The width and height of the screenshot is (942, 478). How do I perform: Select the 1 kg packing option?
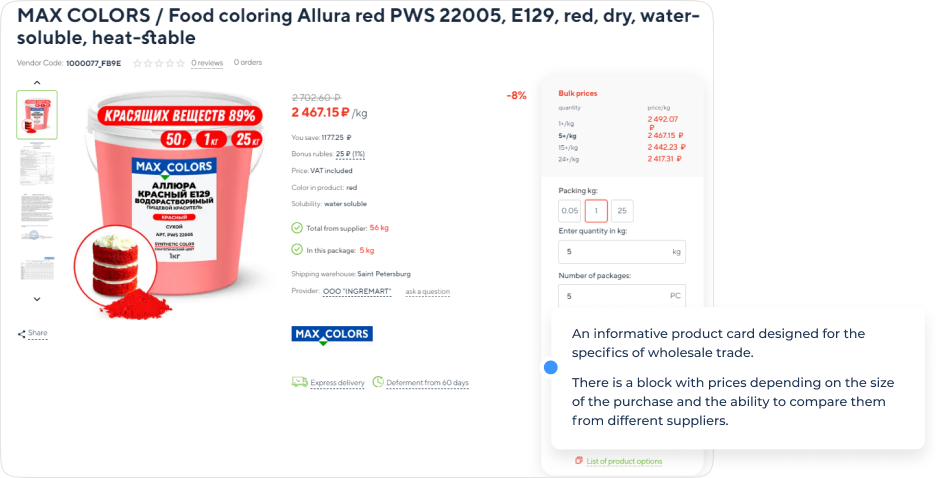[596, 211]
